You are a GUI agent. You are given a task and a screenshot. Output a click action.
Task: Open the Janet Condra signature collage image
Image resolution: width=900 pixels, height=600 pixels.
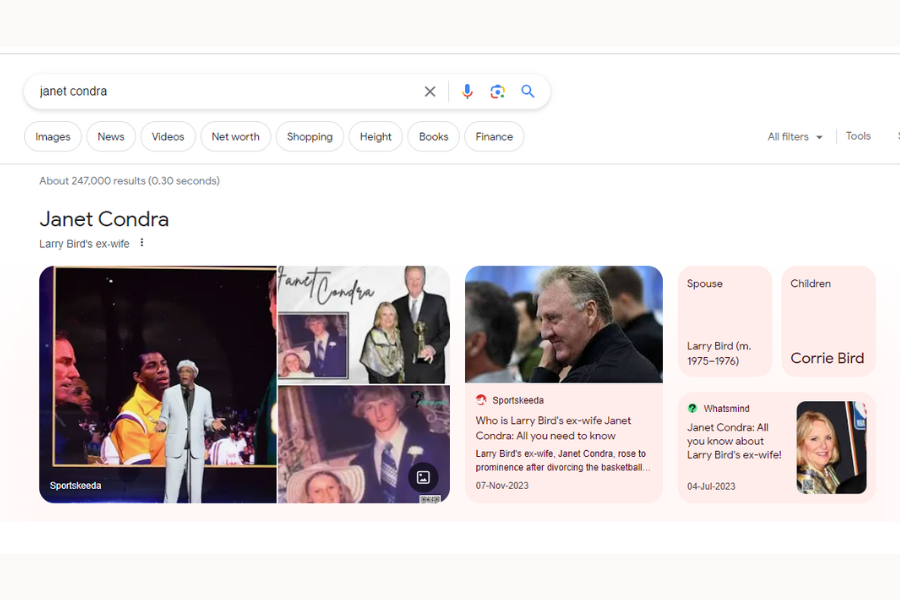[364, 324]
